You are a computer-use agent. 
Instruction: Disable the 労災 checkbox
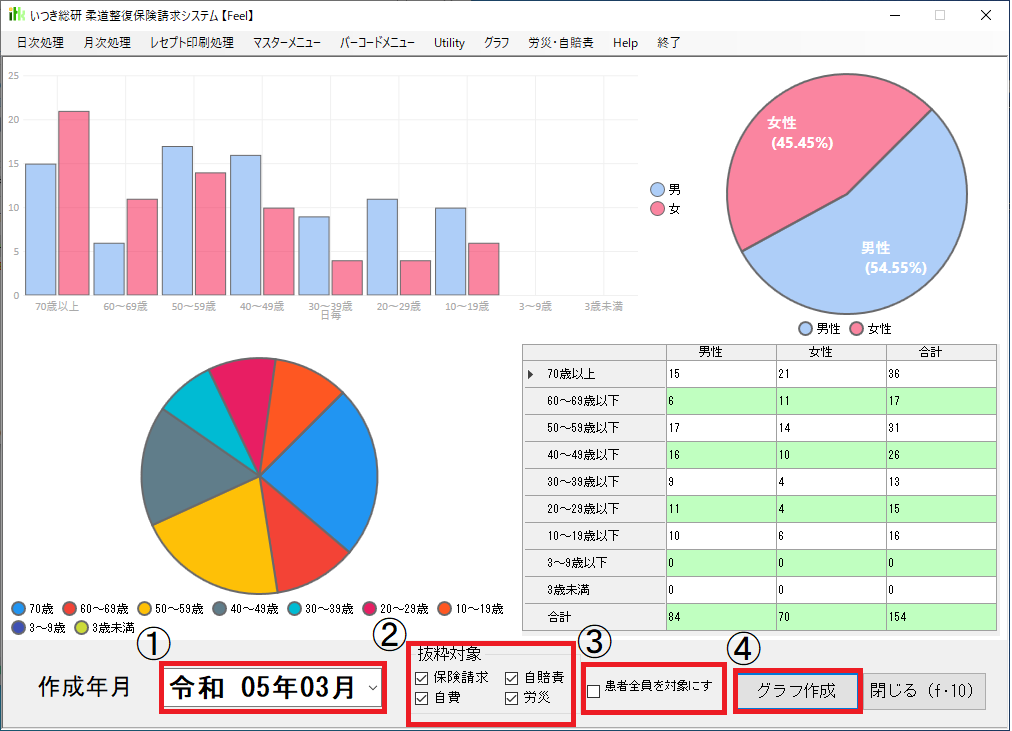(x=512, y=698)
